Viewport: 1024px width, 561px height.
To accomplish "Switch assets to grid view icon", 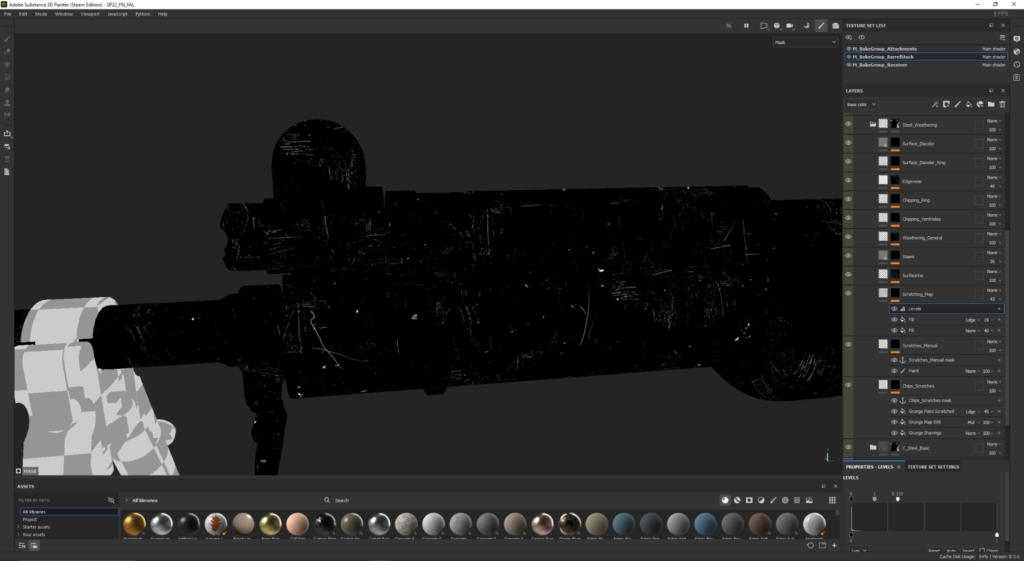I will pos(832,500).
